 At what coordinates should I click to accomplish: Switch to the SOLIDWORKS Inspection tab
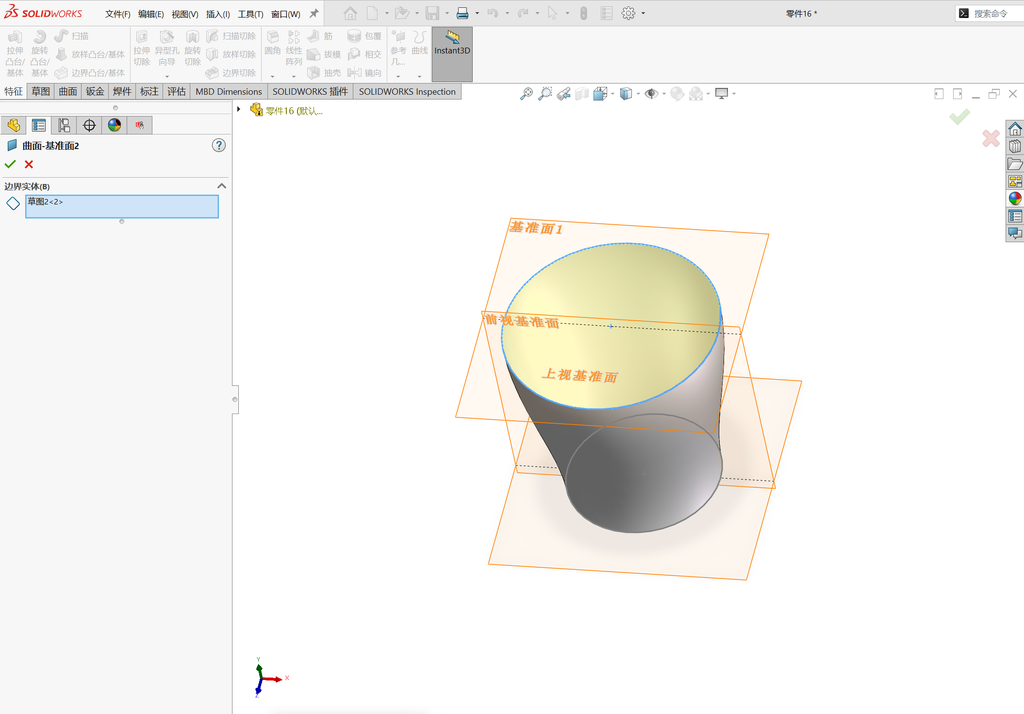point(407,91)
